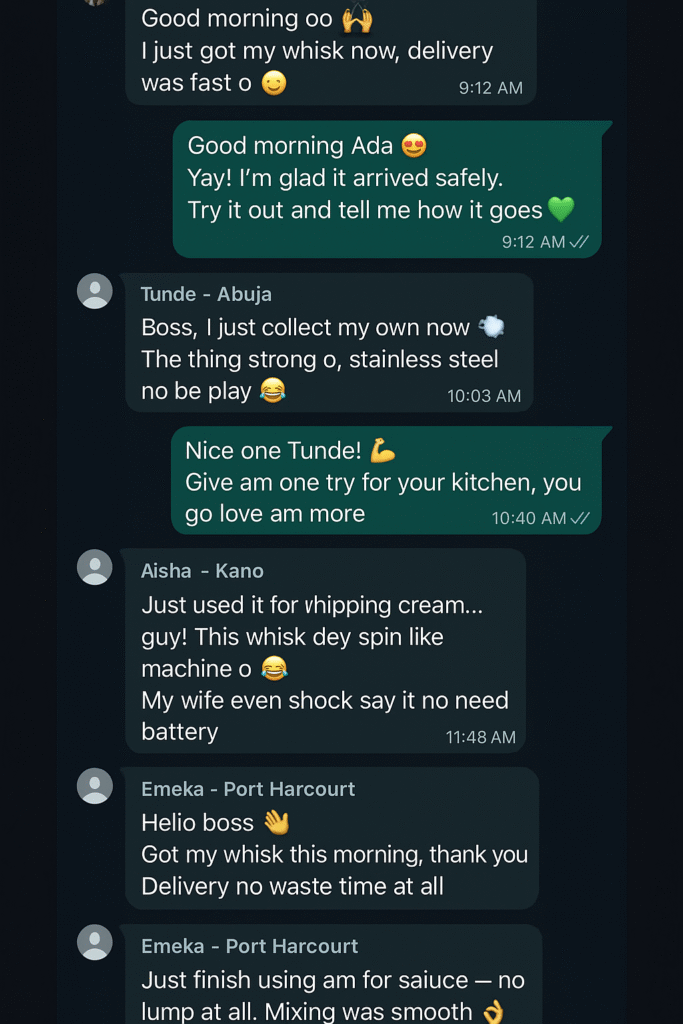Open avatar beside Emeka's 'Helio boss' message

coord(95,785)
